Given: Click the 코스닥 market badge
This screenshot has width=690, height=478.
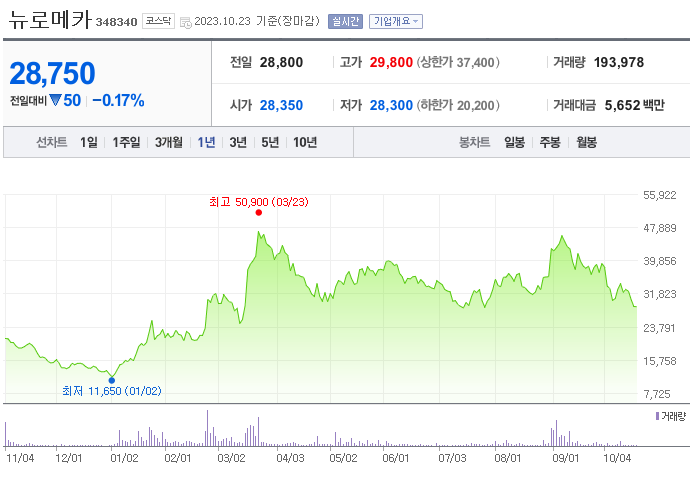Looking at the screenshot, I should click(x=158, y=21).
